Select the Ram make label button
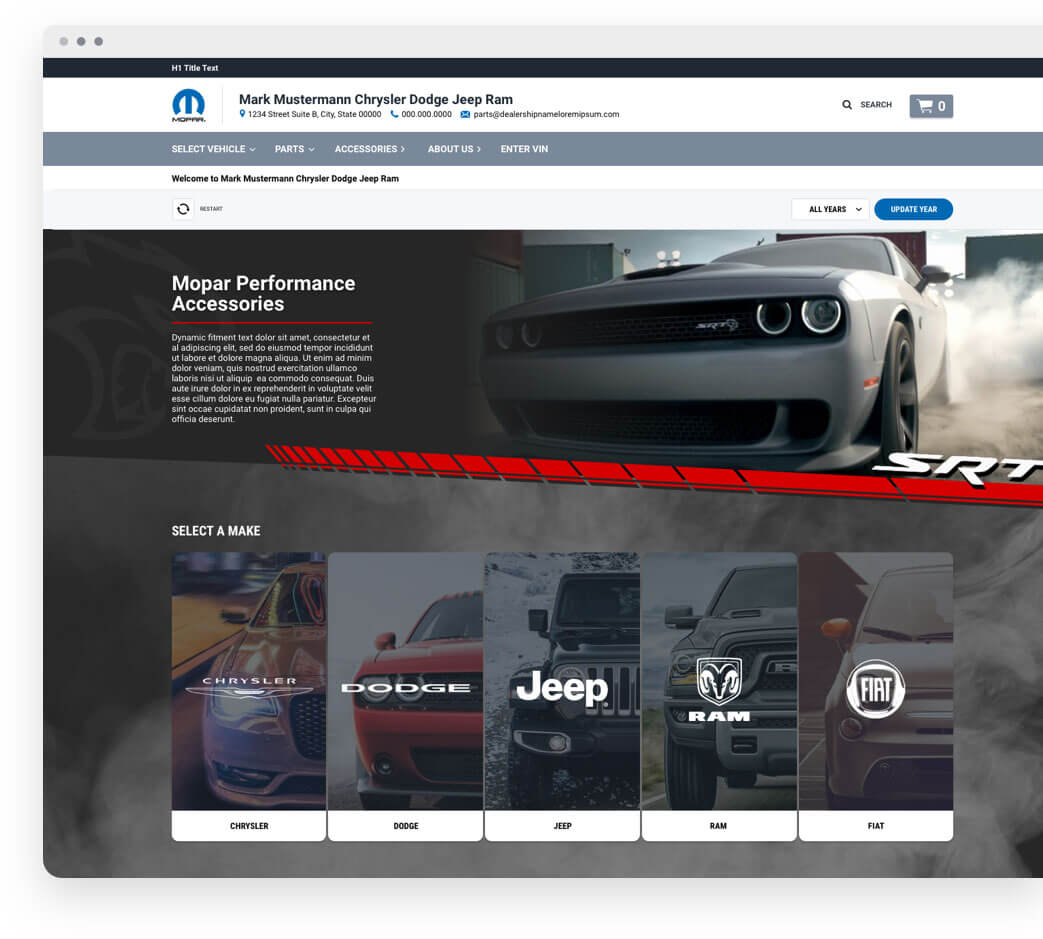The width and height of the screenshot is (1043, 939). 719,825
